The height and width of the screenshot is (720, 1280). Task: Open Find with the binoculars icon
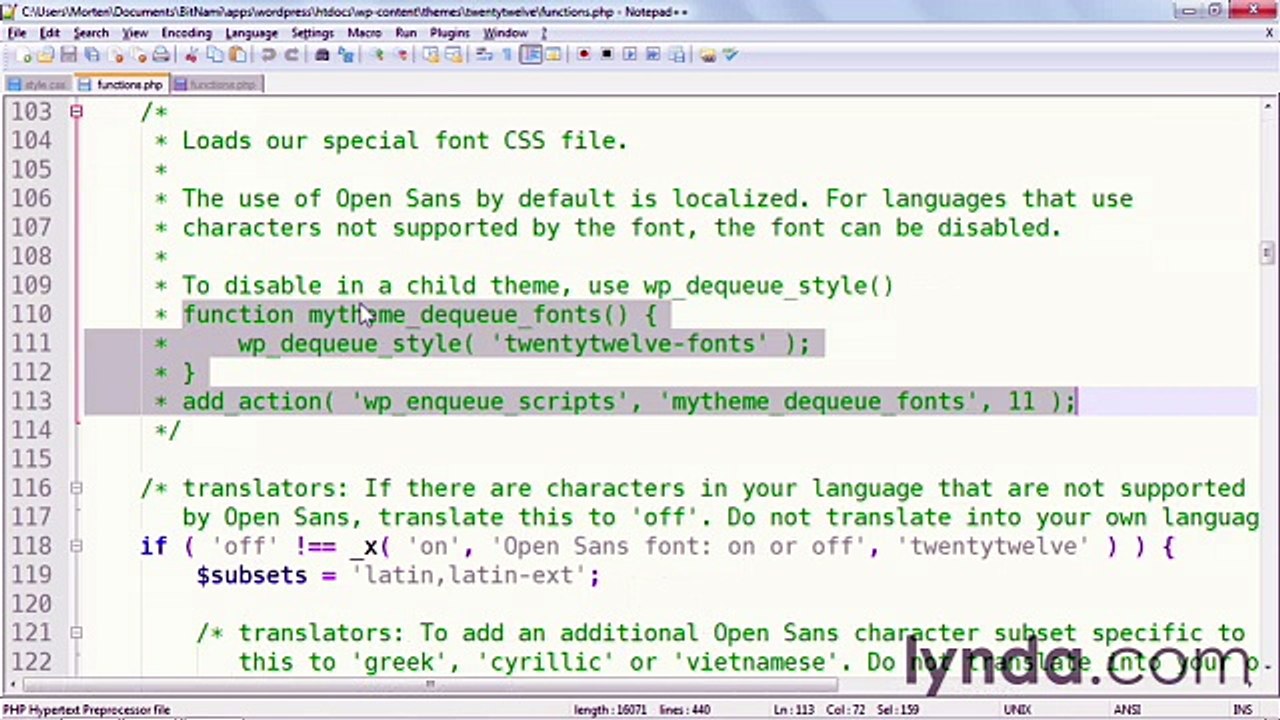click(322, 55)
